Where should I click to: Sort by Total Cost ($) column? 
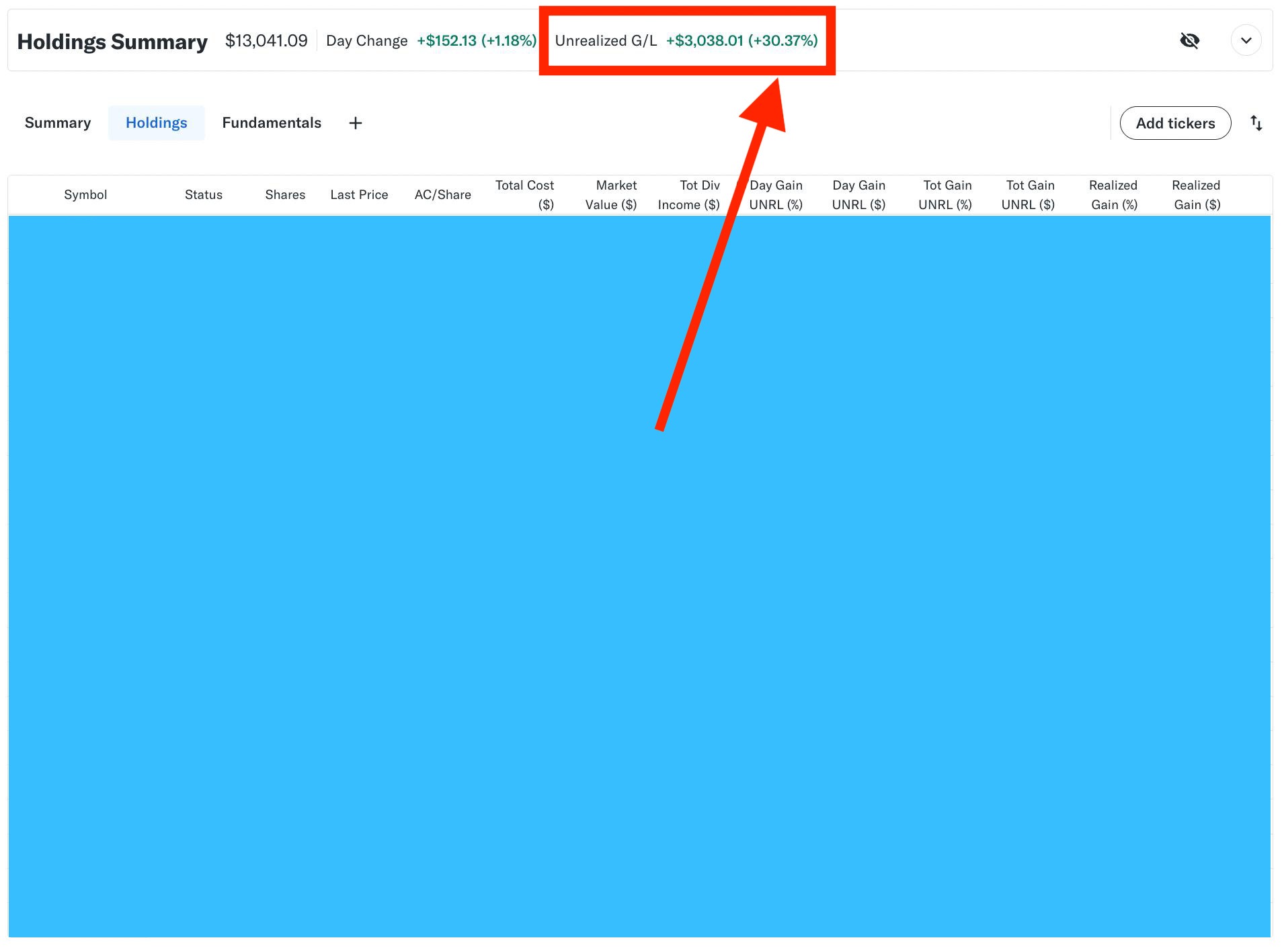[x=525, y=195]
